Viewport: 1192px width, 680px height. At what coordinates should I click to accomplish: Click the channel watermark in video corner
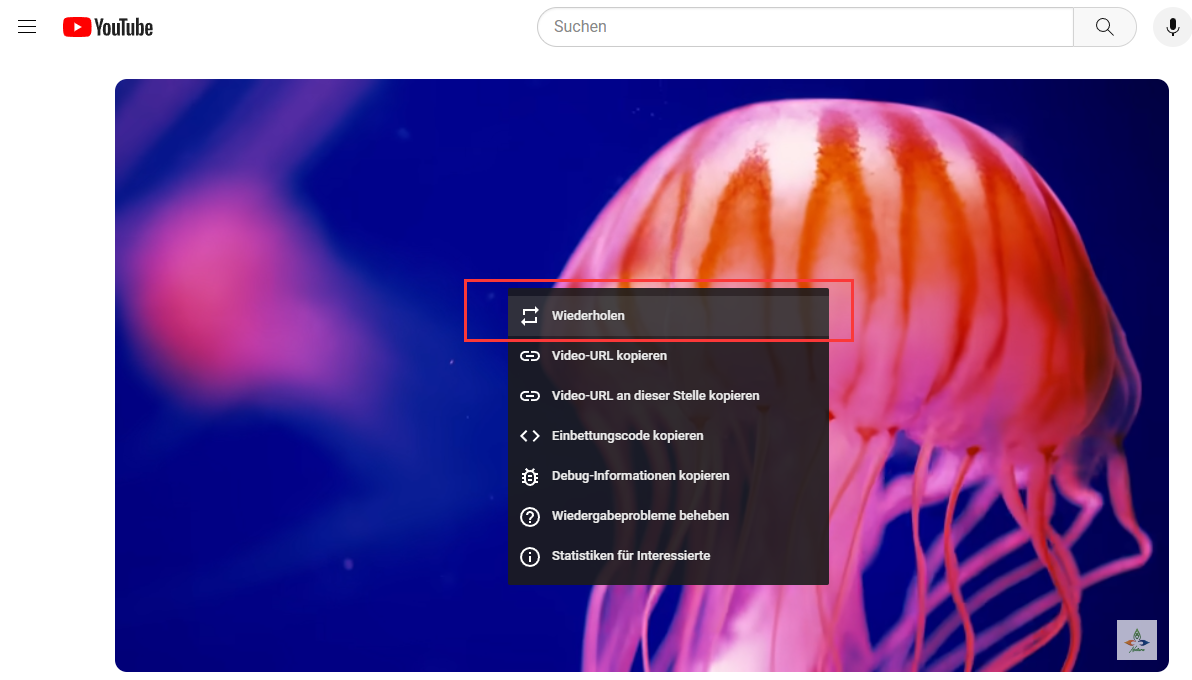pyautogui.click(x=1137, y=640)
